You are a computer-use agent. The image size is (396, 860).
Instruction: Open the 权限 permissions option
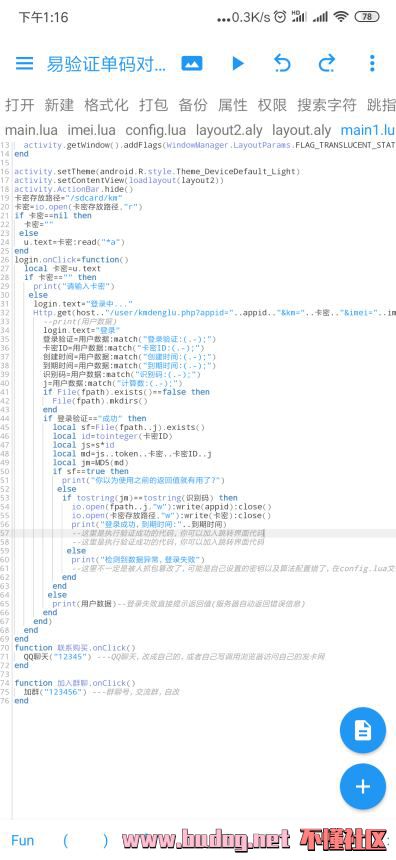pos(273,105)
